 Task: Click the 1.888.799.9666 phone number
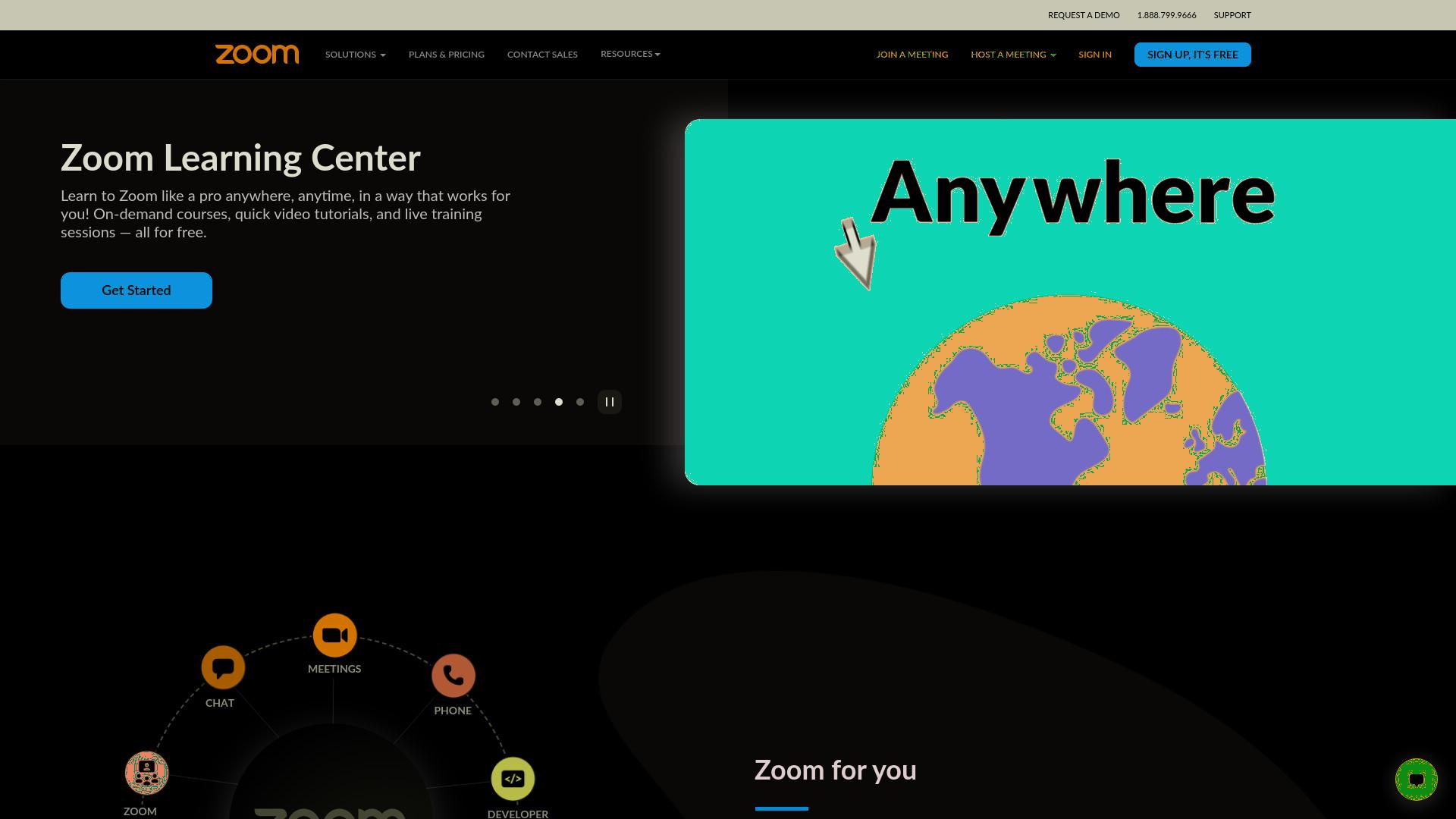click(x=1166, y=15)
